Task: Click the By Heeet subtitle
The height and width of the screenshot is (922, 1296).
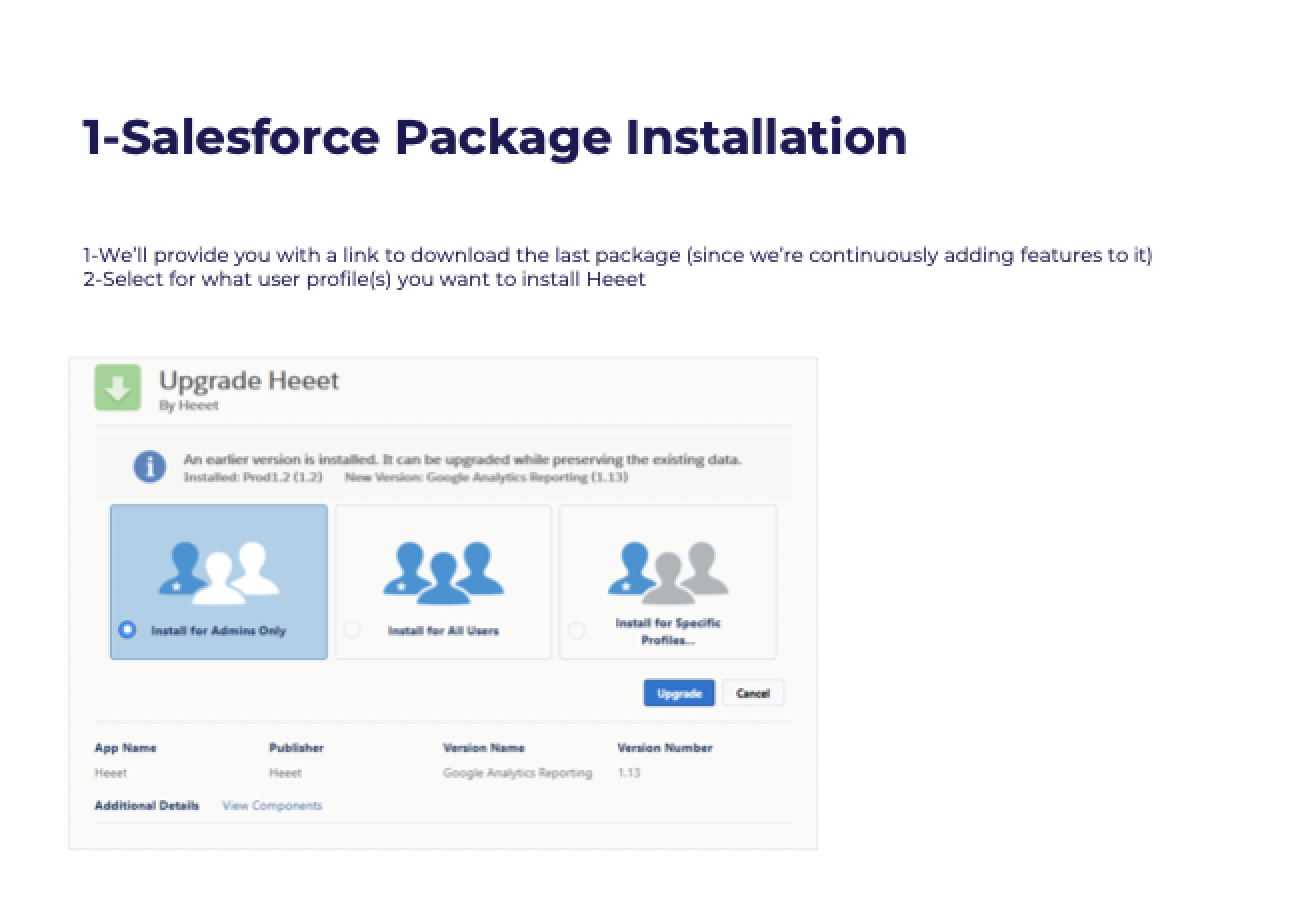Action: (x=189, y=406)
